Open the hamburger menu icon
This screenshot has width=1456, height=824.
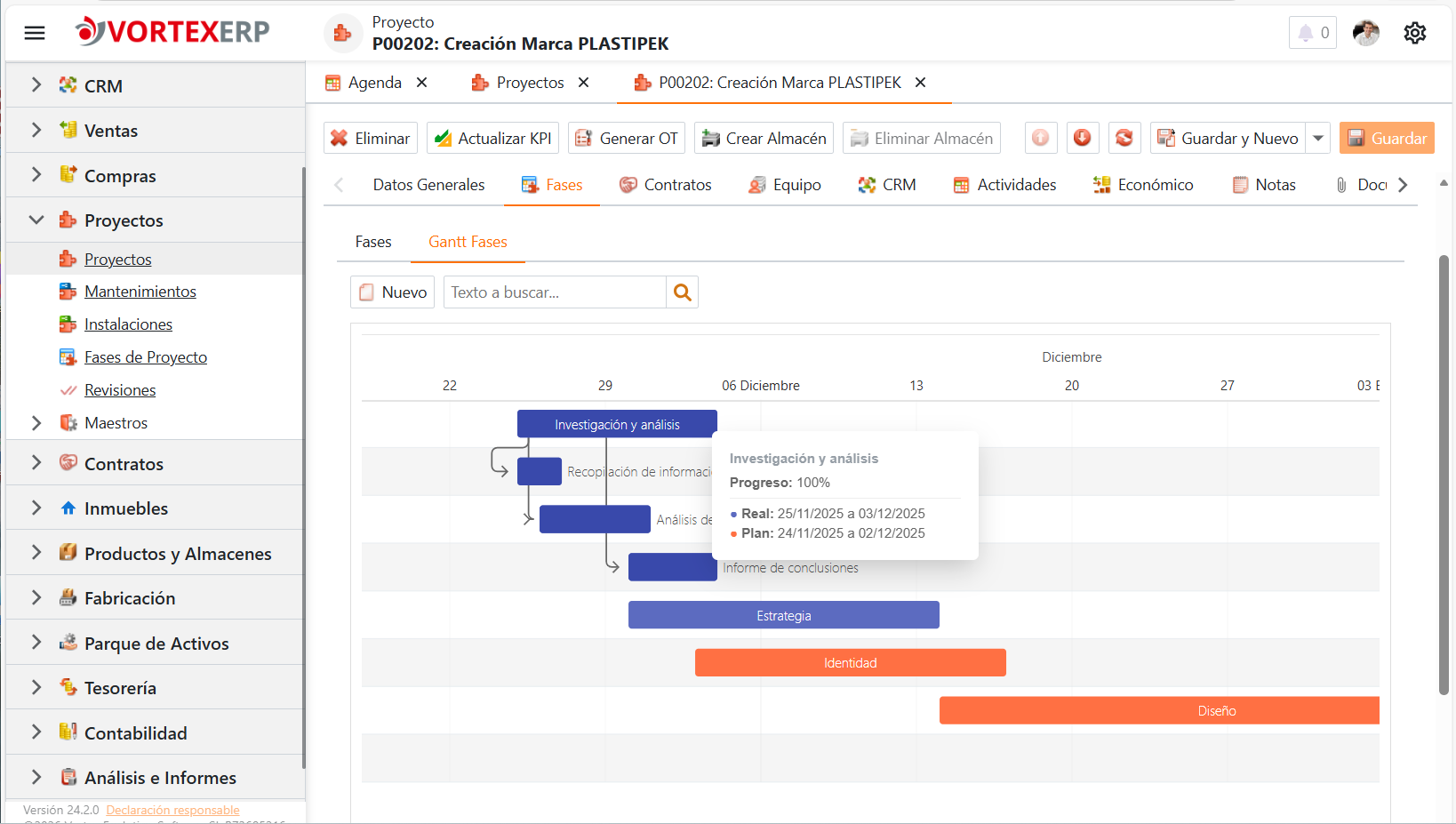[35, 33]
